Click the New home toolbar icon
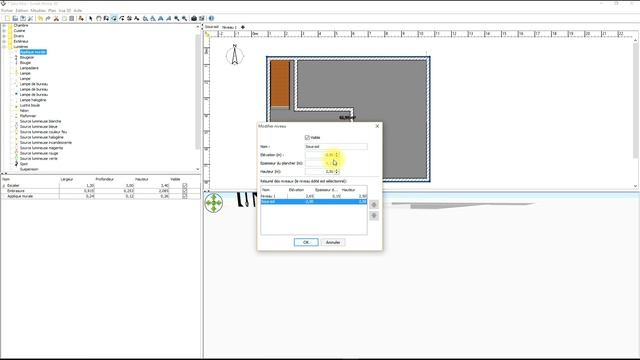Screen dimensions: 640x360 coord(7,18)
